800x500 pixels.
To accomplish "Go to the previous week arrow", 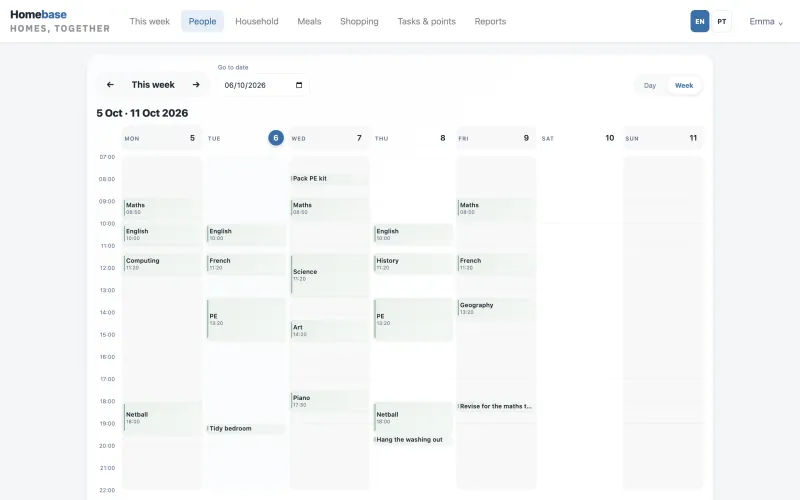I will pos(110,85).
